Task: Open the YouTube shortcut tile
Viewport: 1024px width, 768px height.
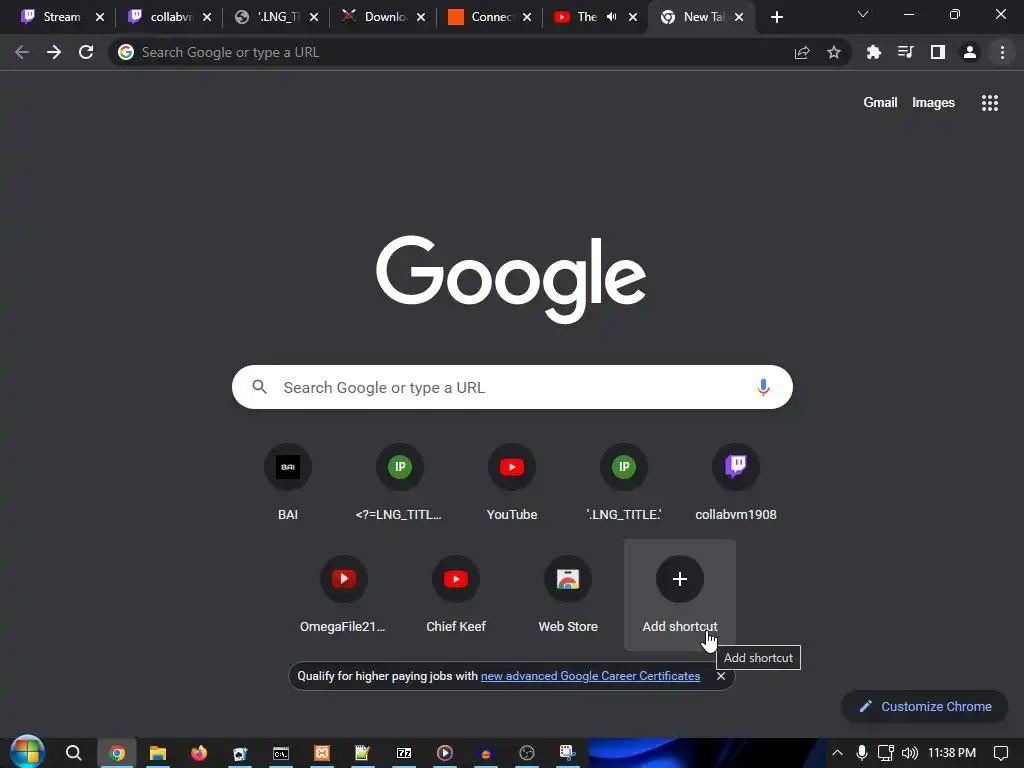Action: [x=512, y=483]
